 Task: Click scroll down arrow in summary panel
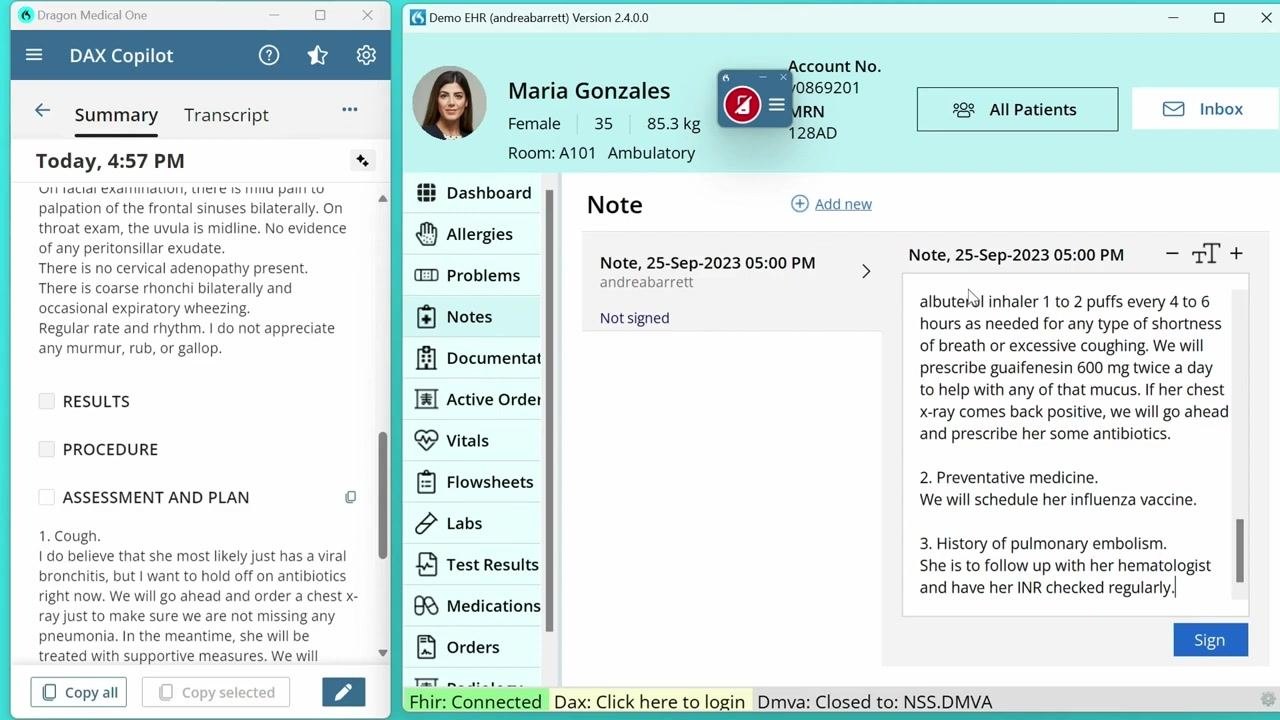coord(382,653)
